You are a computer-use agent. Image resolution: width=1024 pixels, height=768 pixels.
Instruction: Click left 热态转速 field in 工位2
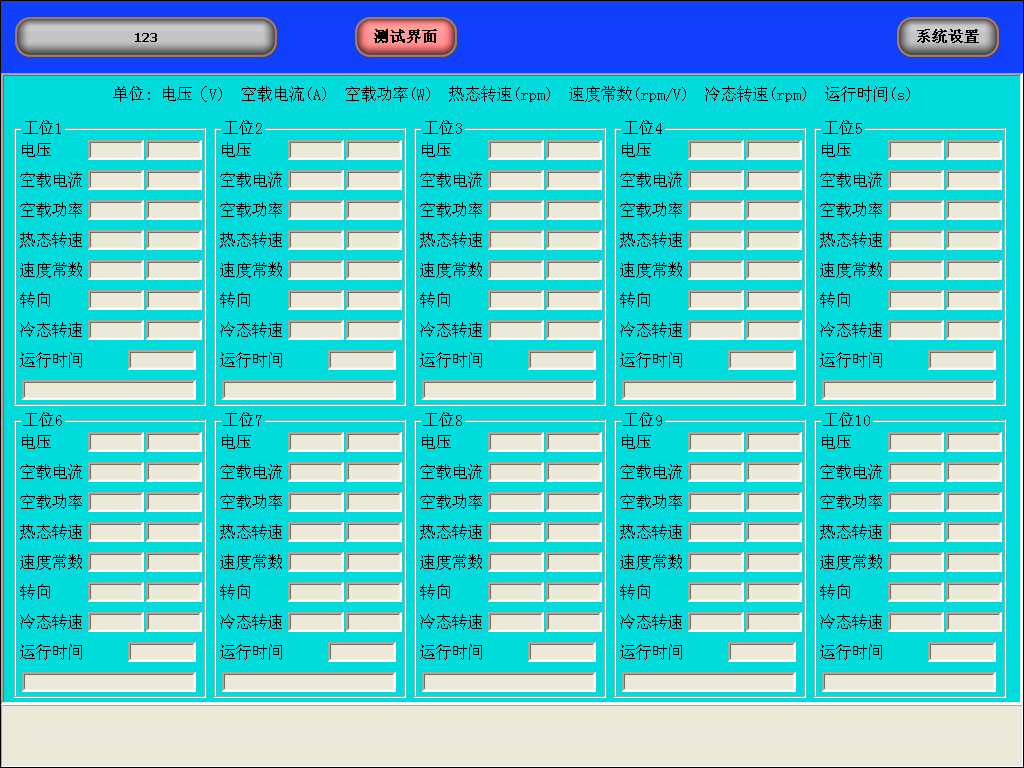tap(316, 240)
